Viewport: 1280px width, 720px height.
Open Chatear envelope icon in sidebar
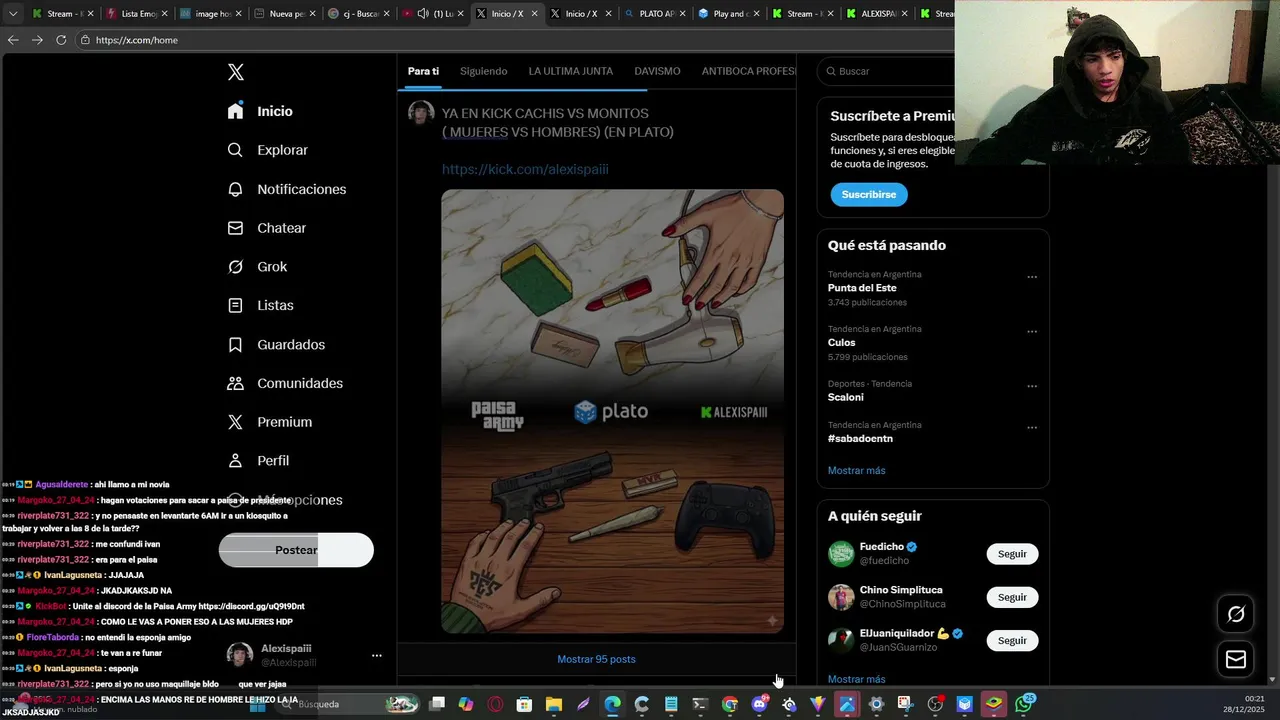(235, 228)
